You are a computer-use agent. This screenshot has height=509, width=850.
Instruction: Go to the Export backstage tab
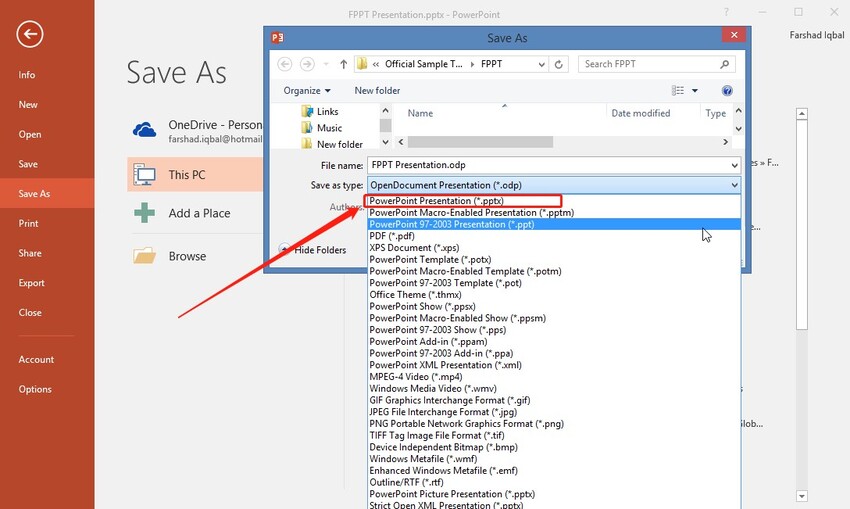47,283
